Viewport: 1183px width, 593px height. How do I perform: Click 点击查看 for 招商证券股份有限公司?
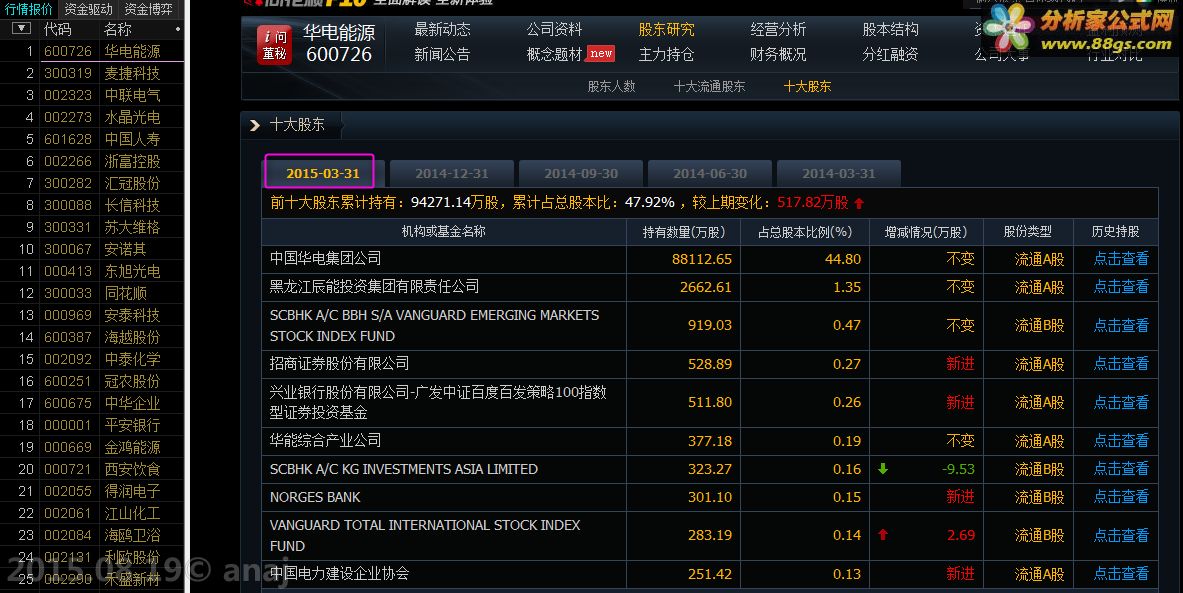[1121, 364]
